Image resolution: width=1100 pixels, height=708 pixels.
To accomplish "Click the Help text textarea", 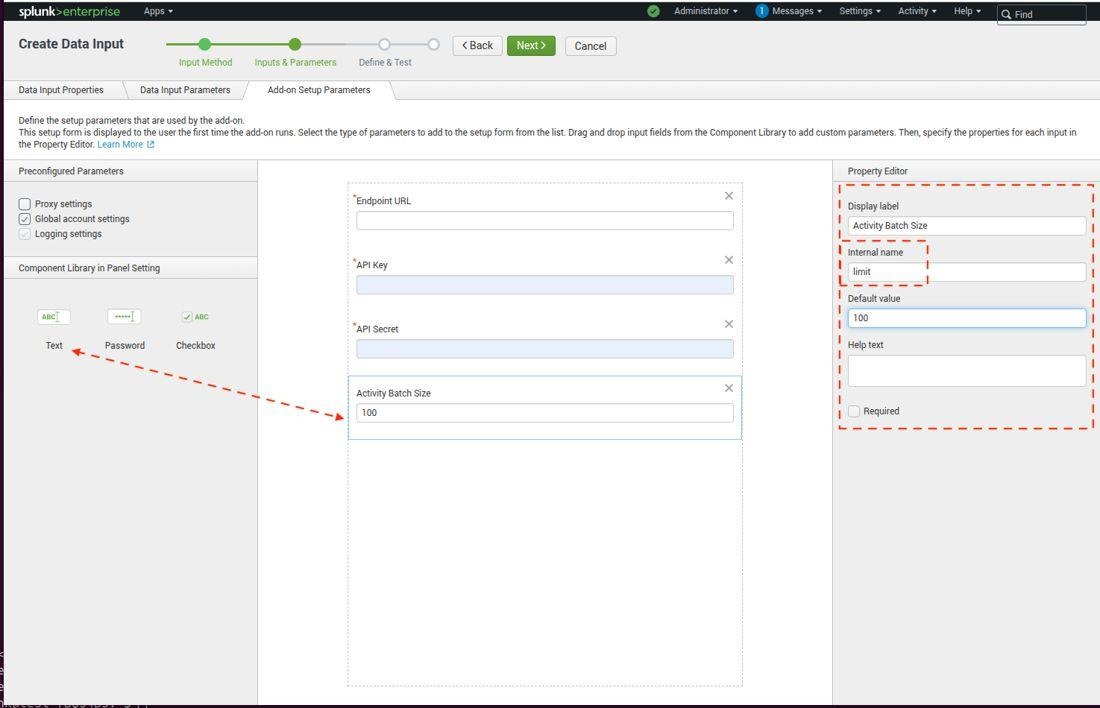I will pos(967,370).
